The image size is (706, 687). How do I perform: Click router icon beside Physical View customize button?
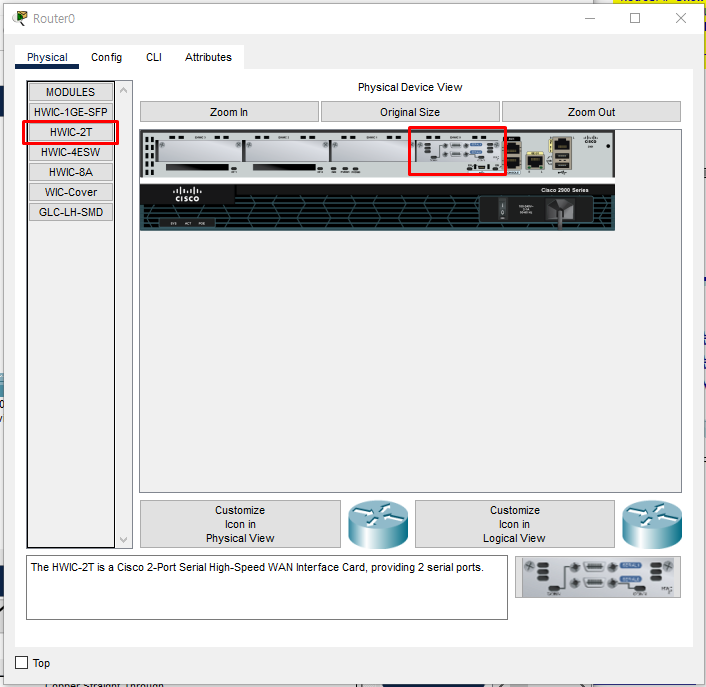point(378,524)
